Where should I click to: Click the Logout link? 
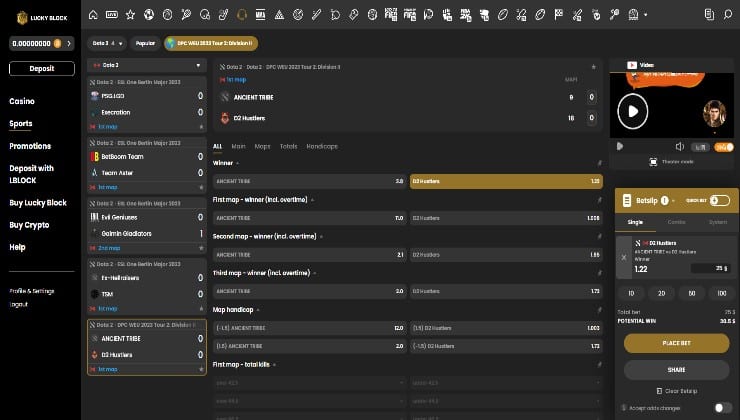pyautogui.click(x=19, y=304)
